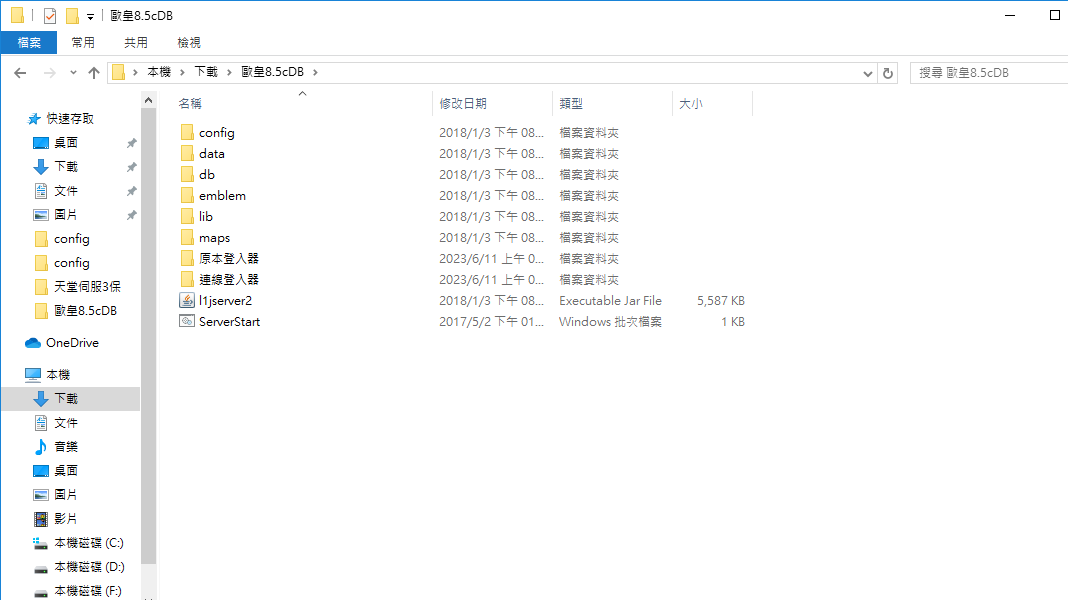
Task: Open the address bar history dropdown
Action: [x=867, y=73]
